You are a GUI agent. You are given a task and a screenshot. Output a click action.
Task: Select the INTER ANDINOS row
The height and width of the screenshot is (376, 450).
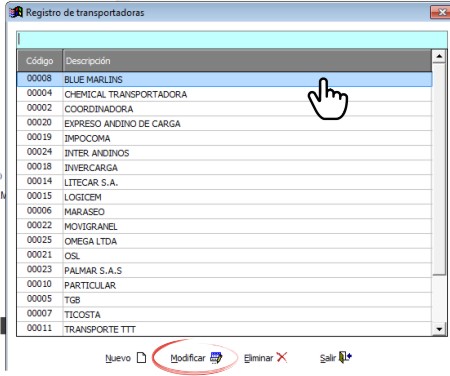click(224, 153)
